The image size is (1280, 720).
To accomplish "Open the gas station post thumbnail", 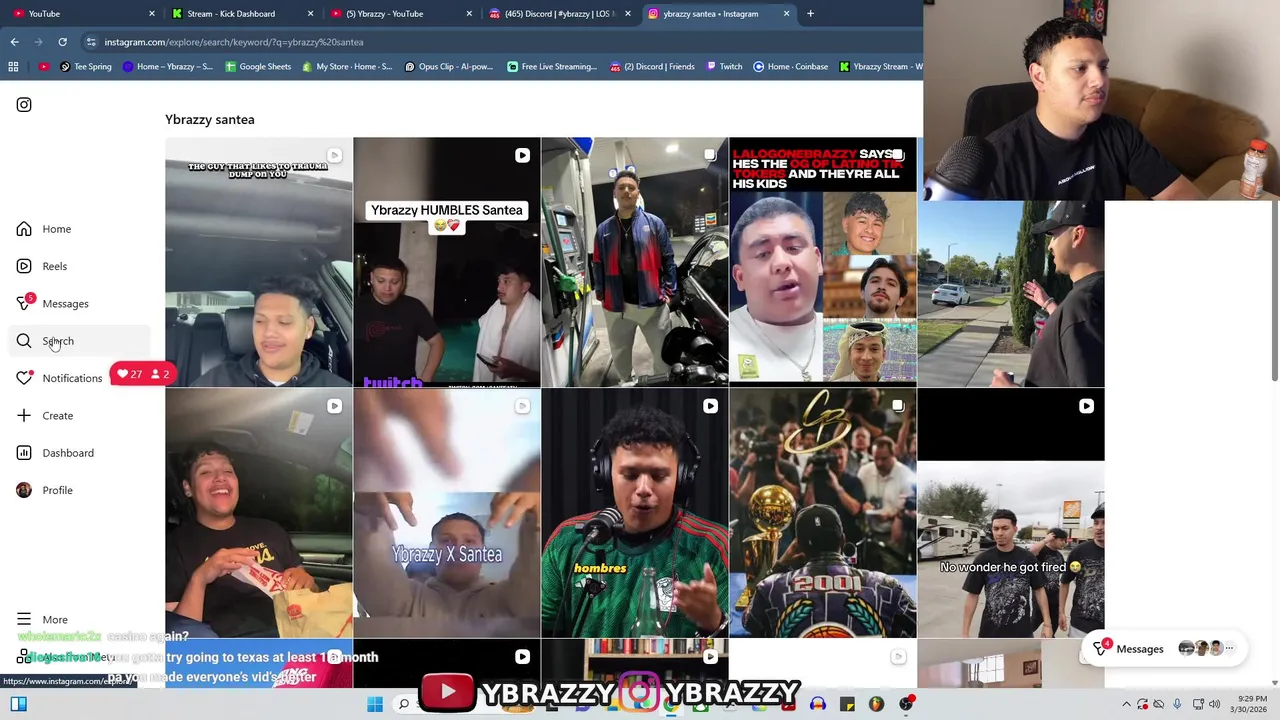I will click(x=634, y=262).
